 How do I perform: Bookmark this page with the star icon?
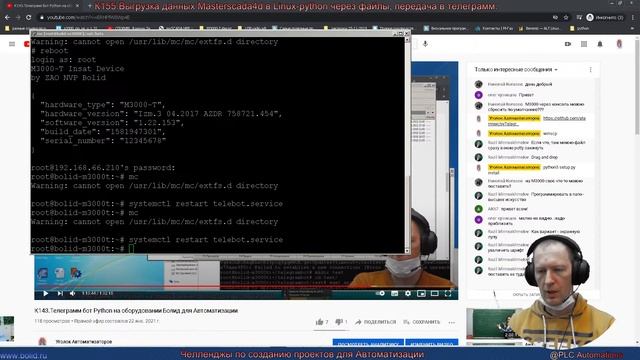click(x=566, y=18)
